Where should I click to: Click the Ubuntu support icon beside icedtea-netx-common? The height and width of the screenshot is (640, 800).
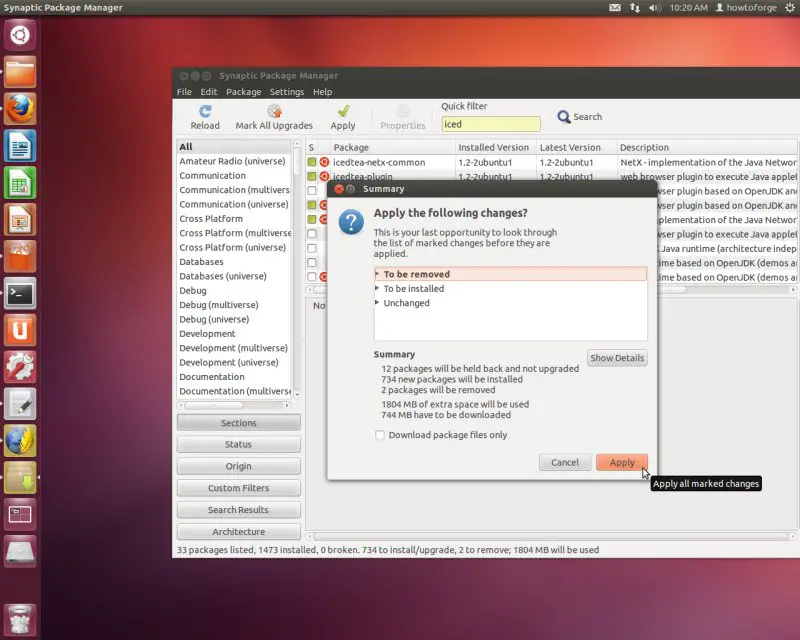tap(324, 162)
